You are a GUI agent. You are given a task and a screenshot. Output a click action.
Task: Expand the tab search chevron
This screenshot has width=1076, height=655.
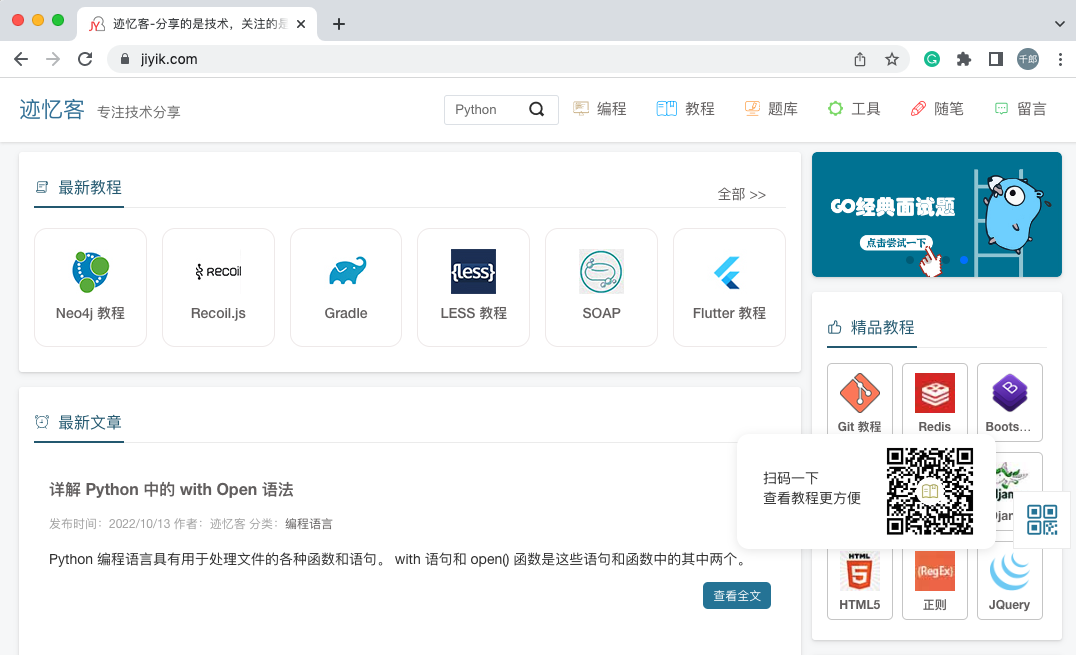coord(1060,24)
